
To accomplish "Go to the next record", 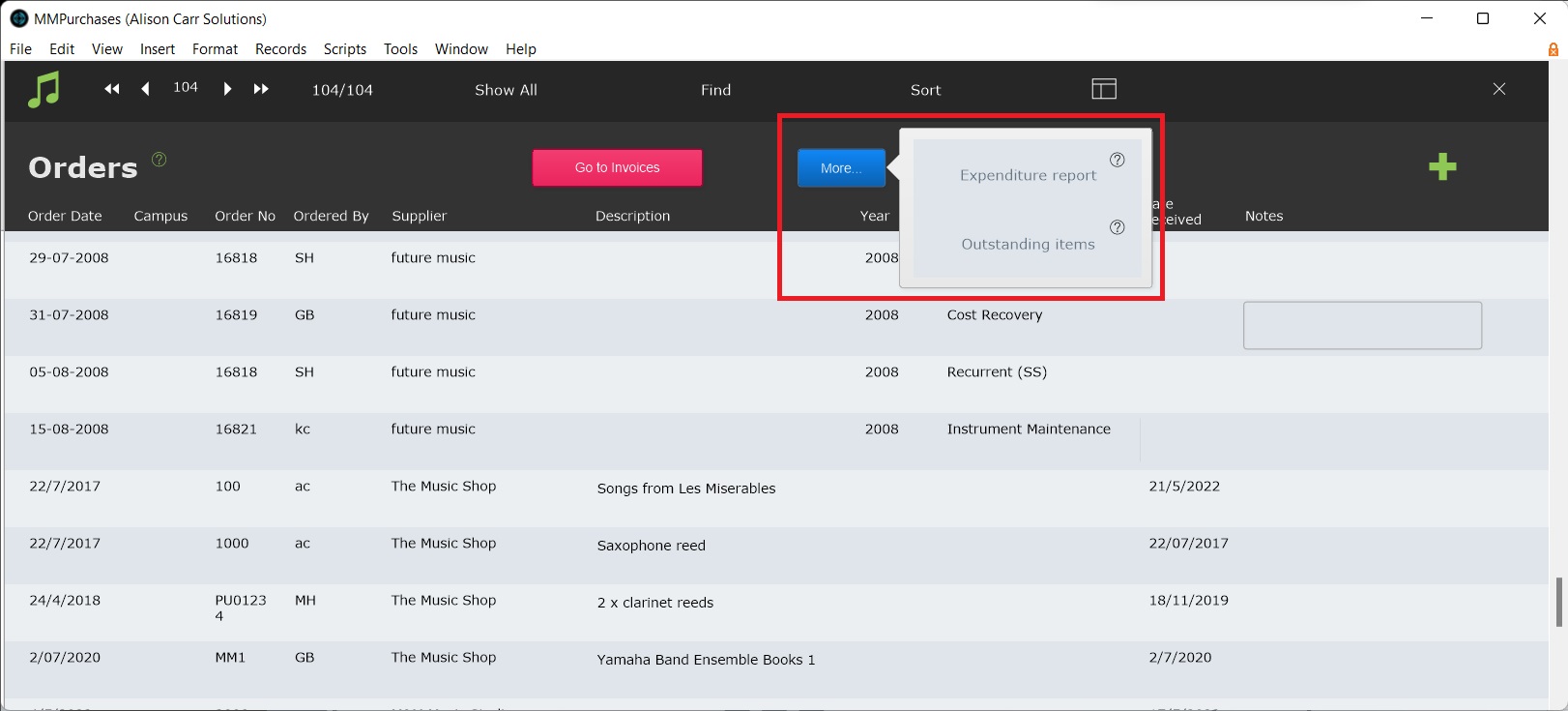I will [x=227, y=89].
